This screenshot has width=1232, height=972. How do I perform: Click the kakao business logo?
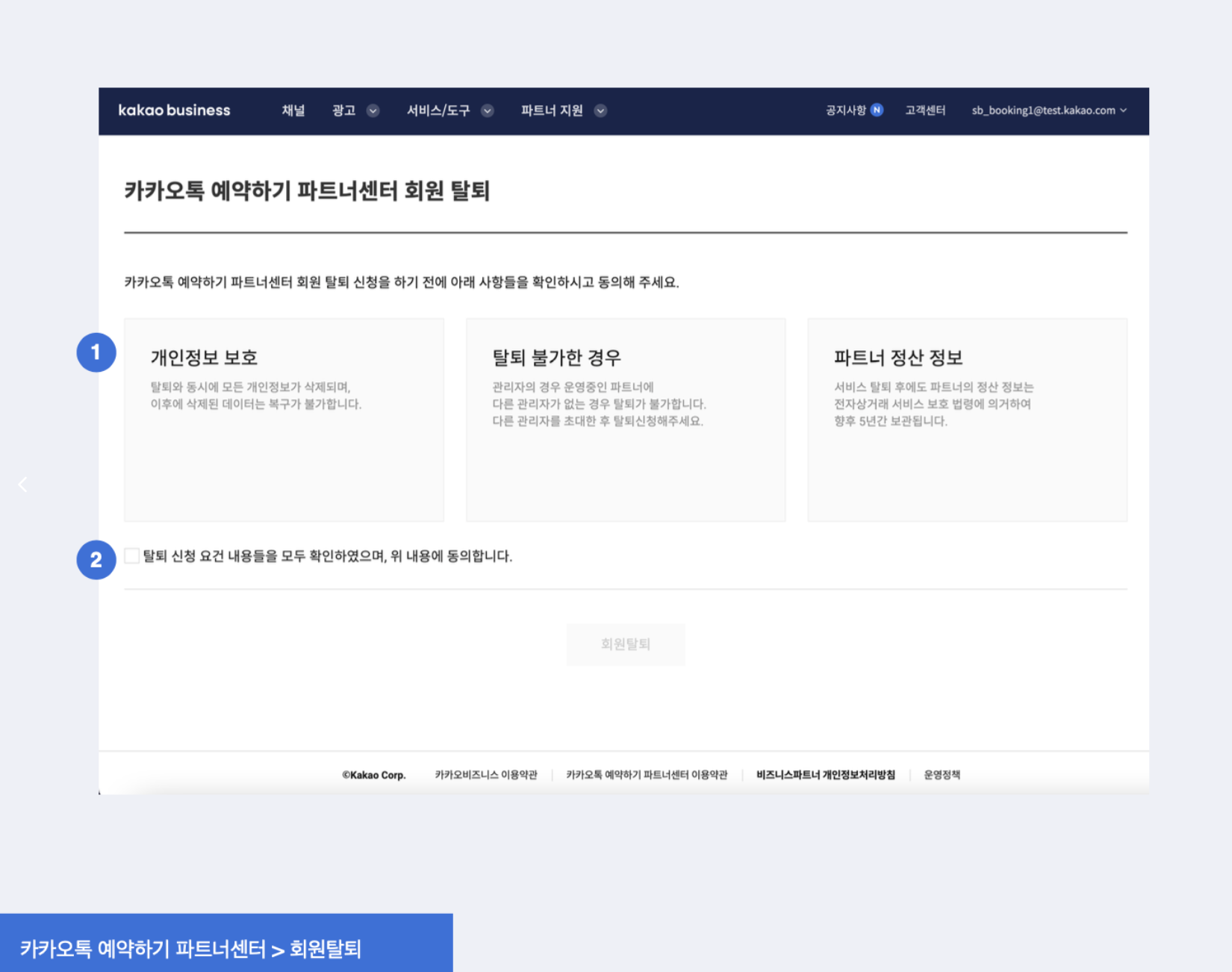pyautogui.click(x=174, y=110)
